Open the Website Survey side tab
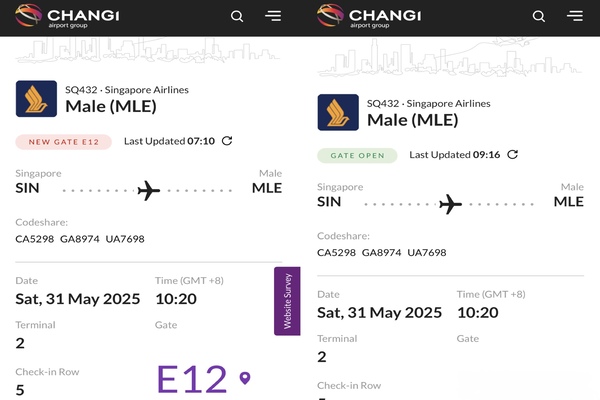The image size is (600, 400). coord(287,301)
